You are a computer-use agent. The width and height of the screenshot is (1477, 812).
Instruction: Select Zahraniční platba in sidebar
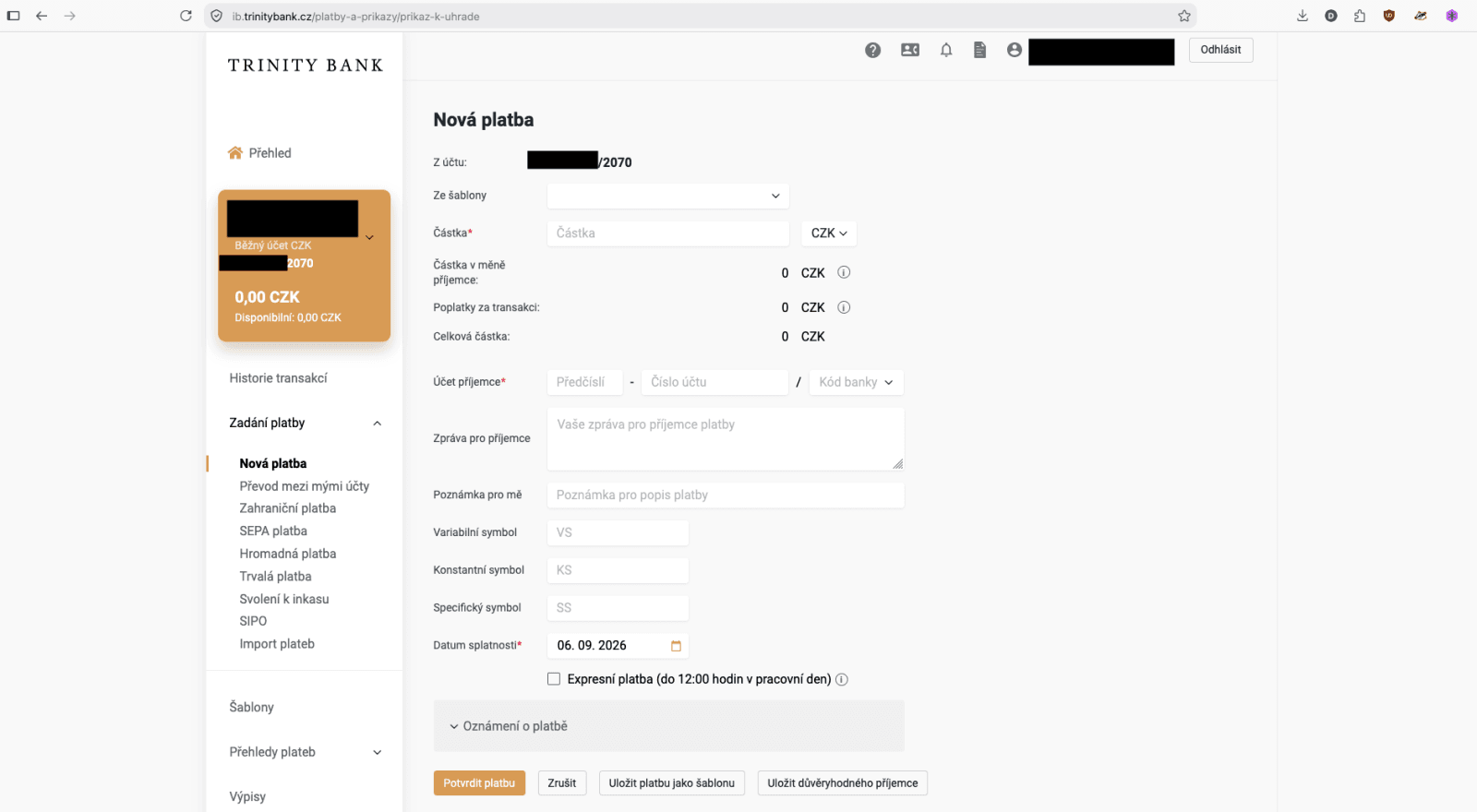click(287, 508)
